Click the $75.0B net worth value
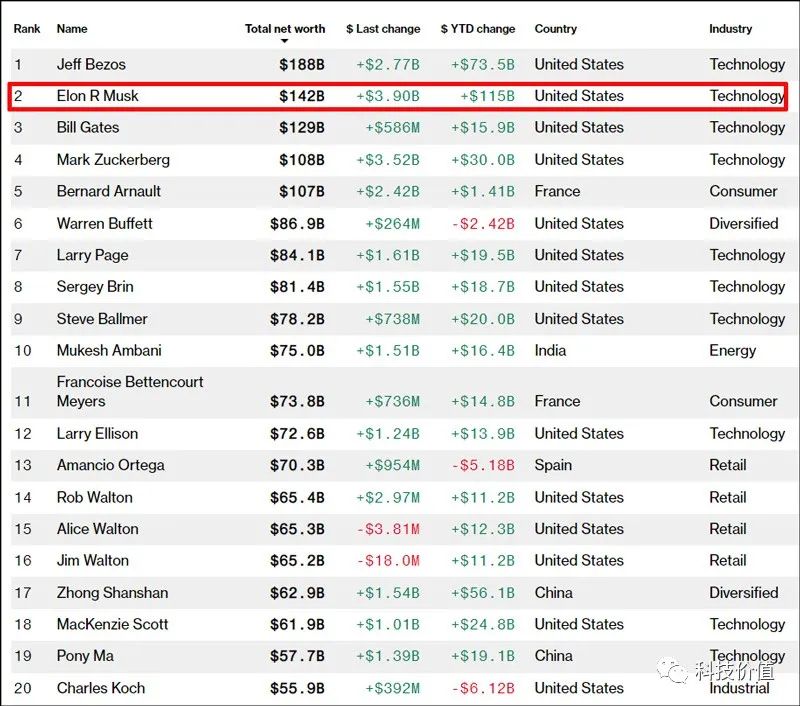 [297, 351]
